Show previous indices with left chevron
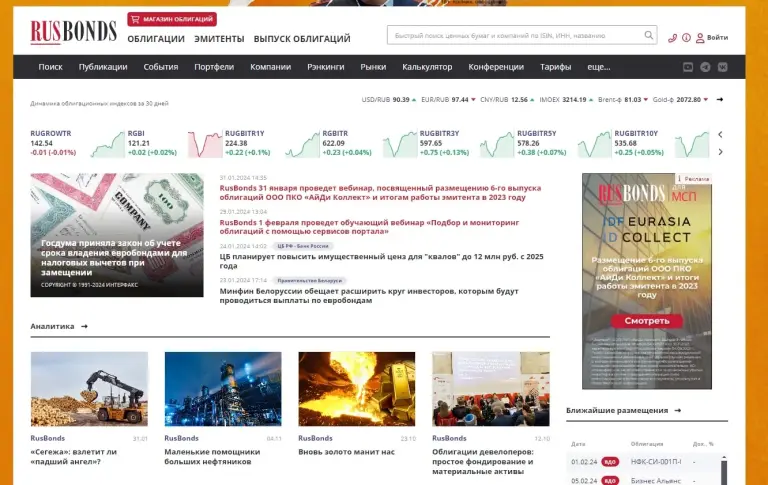 (x=720, y=134)
